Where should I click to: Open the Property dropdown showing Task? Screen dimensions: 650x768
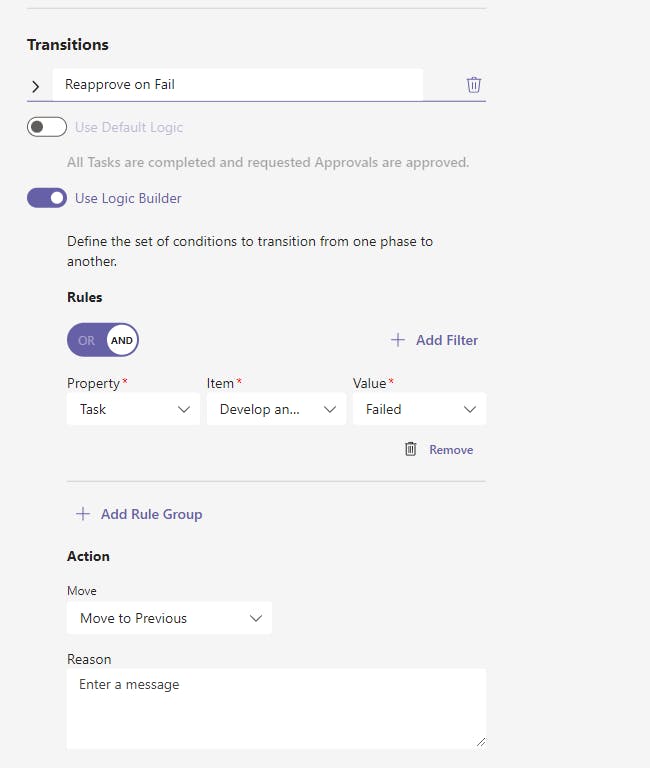point(133,409)
